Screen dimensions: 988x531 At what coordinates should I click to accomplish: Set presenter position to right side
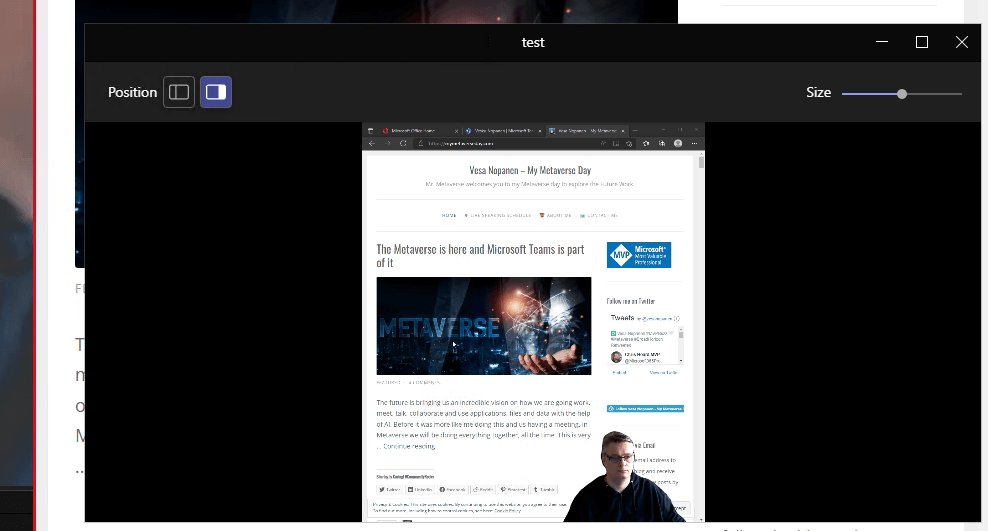point(216,92)
